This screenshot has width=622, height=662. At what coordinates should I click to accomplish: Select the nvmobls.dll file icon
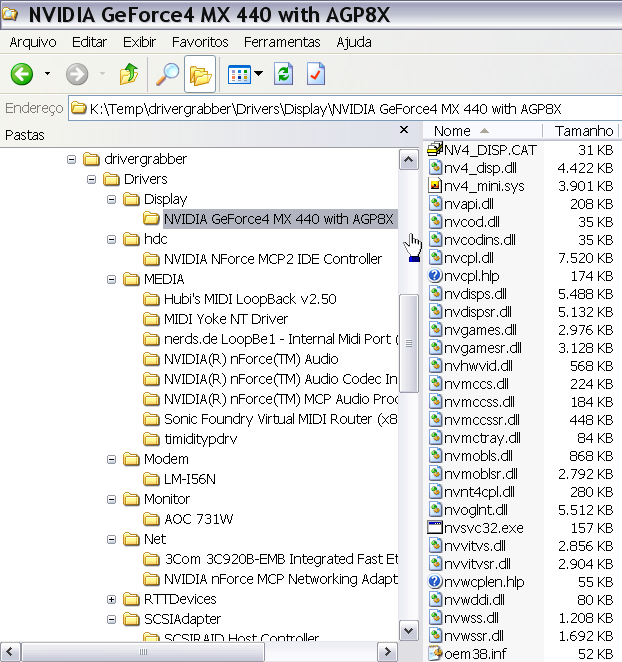(435, 456)
